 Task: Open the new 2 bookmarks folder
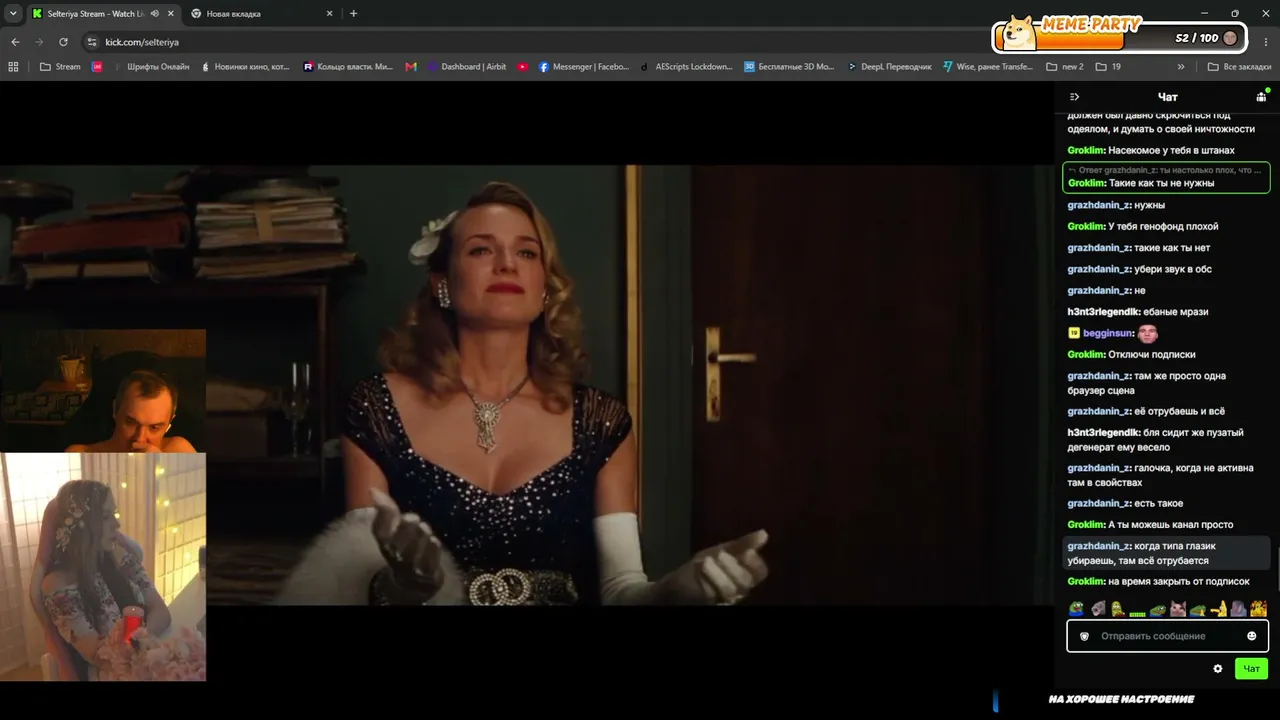tap(1065, 67)
